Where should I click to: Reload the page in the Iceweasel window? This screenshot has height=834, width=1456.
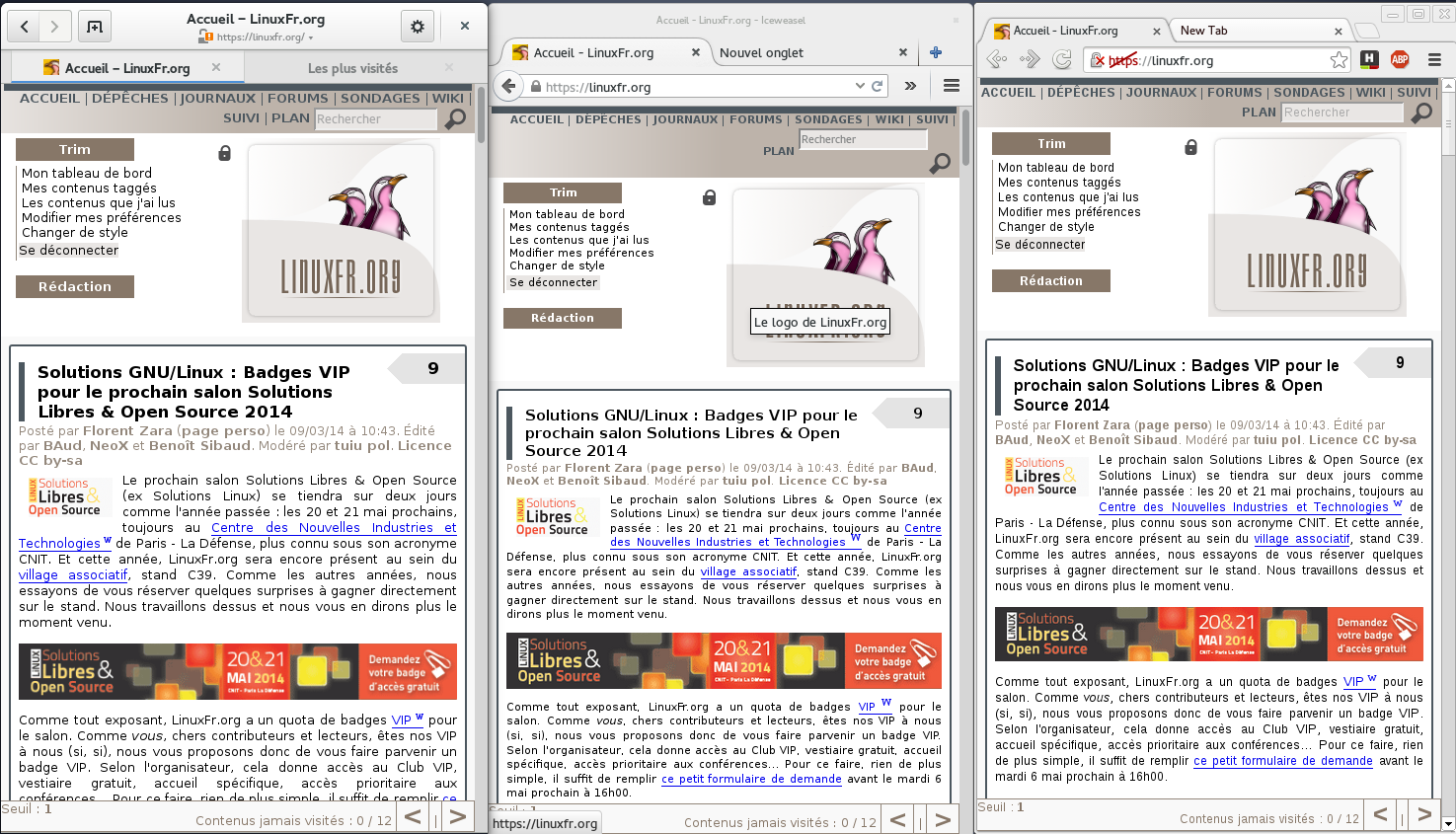click(877, 86)
